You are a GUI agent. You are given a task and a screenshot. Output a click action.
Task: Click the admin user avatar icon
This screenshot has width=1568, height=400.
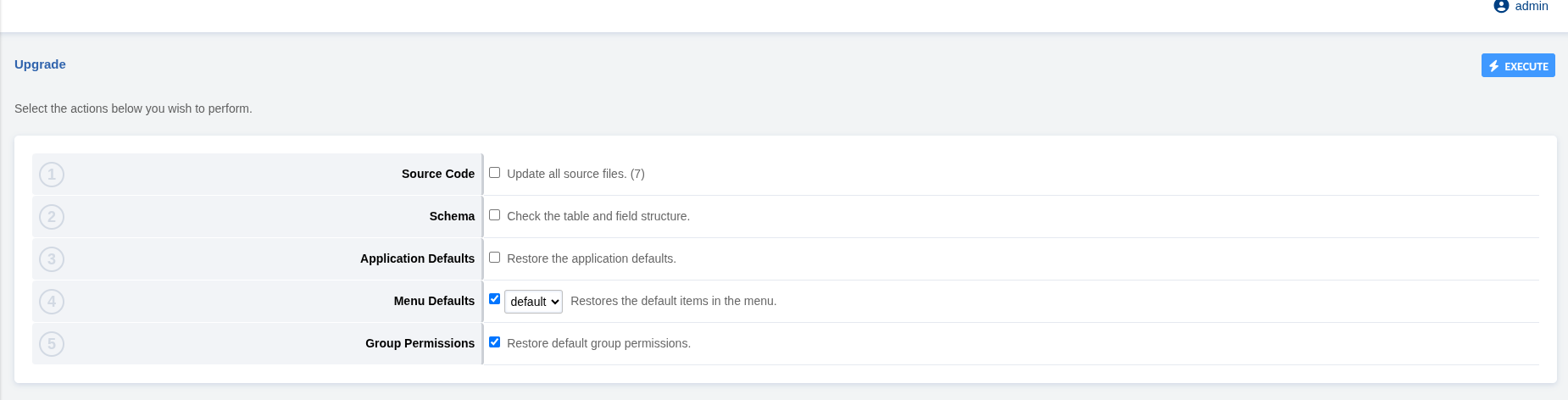coord(1501,6)
